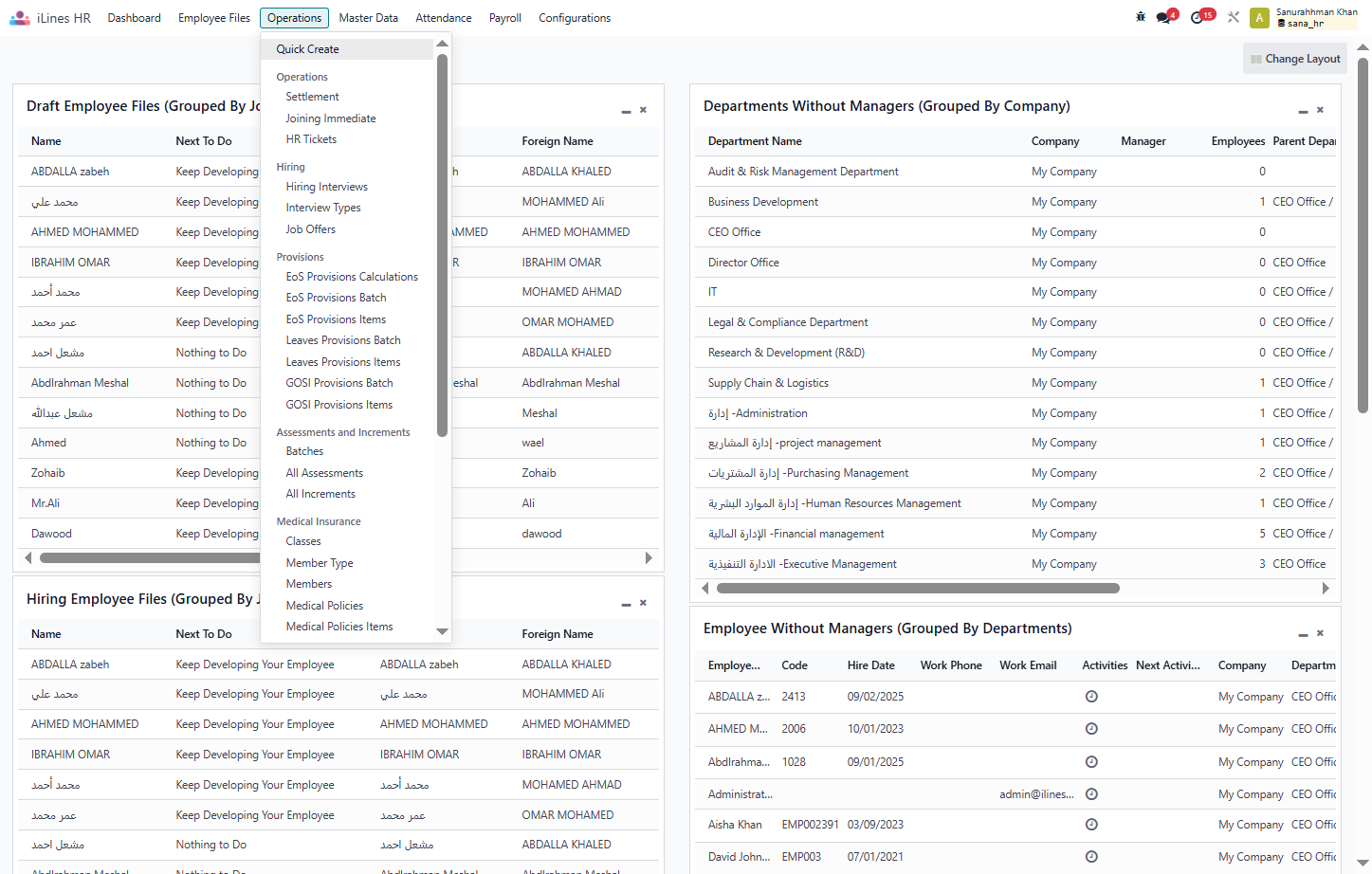Open EoS Provisions Batch entry
This screenshot has height=874, width=1372.
(x=347, y=298)
